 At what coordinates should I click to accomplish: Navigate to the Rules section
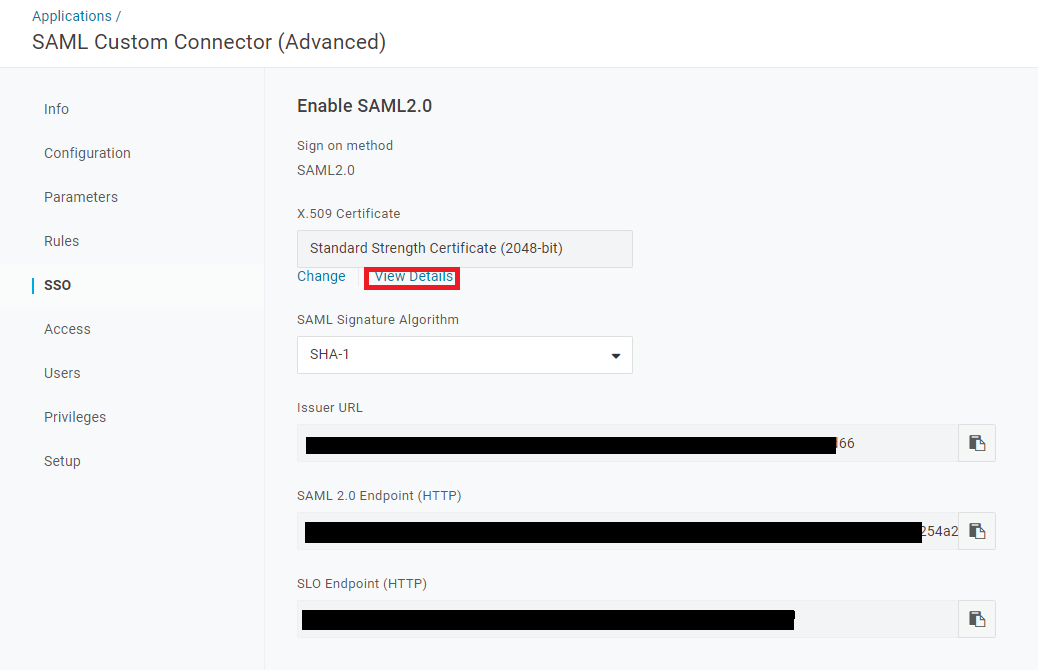tap(61, 241)
